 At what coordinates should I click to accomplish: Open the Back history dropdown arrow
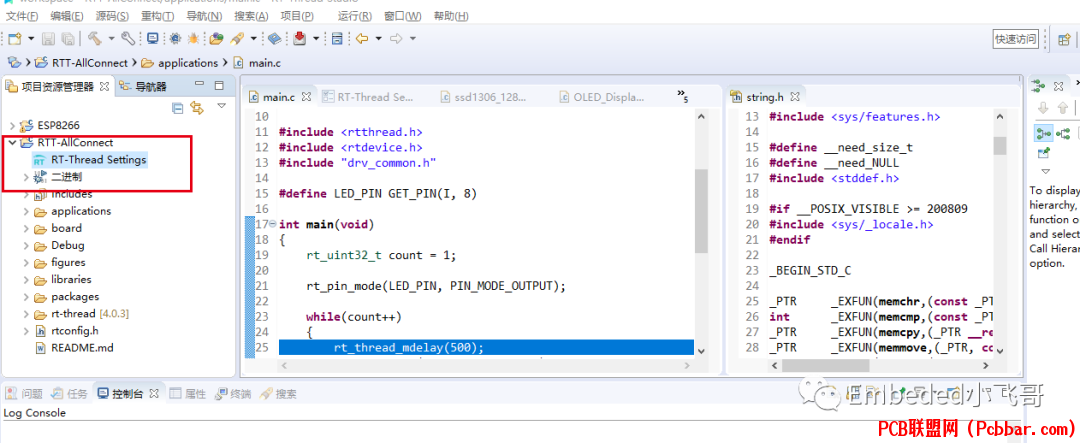[x=378, y=39]
